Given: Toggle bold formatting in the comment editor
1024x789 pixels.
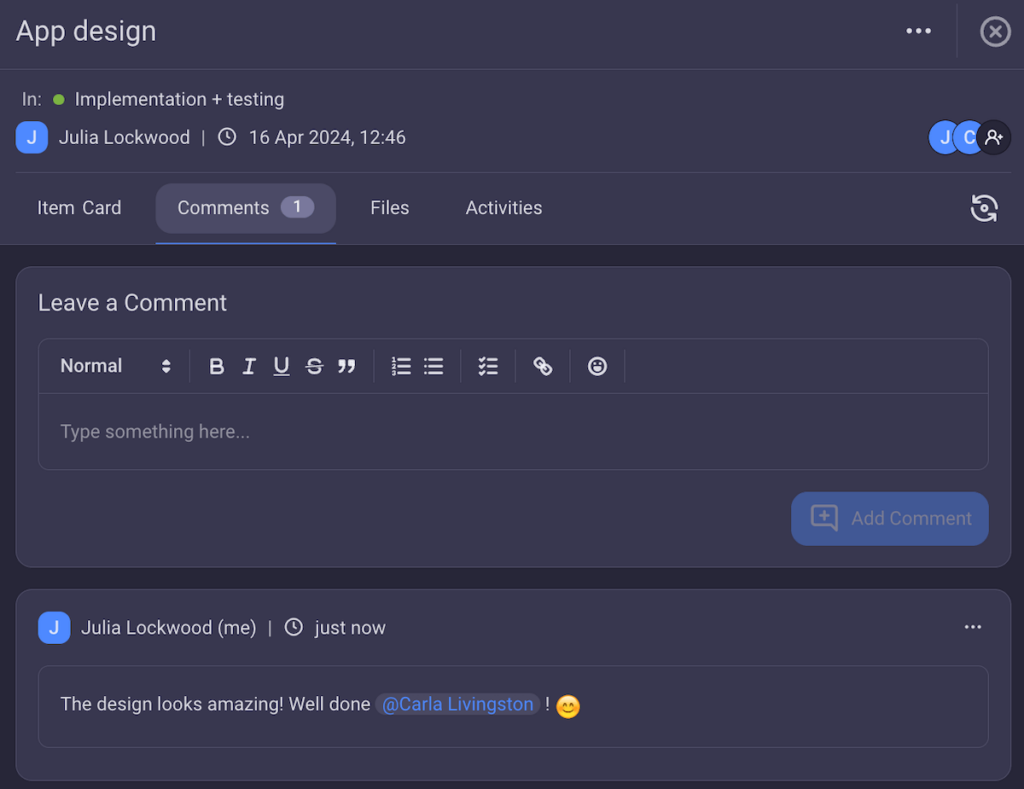Looking at the screenshot, I should click(217, 366).
